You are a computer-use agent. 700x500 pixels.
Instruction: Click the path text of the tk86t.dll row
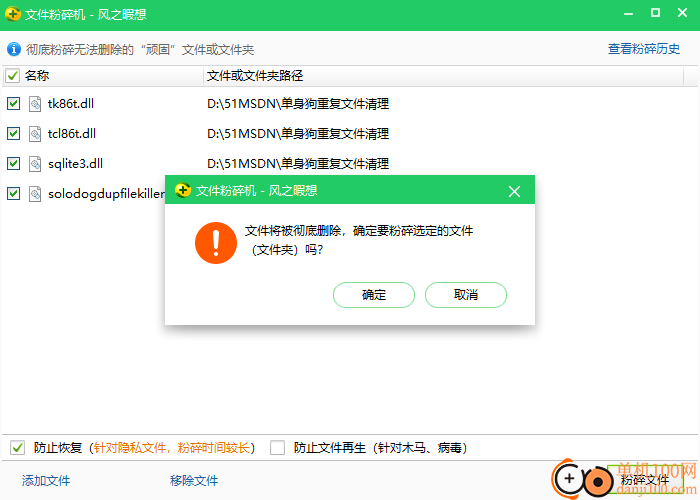coord(298,104)
